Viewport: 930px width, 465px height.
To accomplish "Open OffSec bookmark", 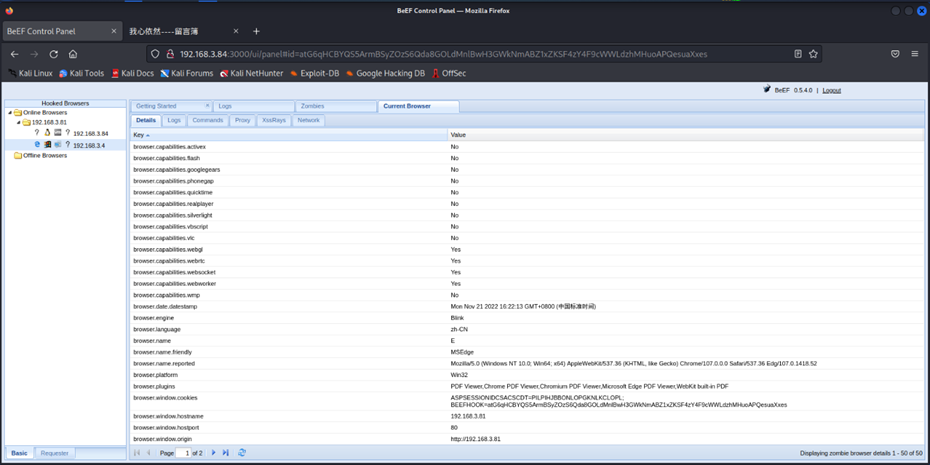I will click(x=449, y=74).
